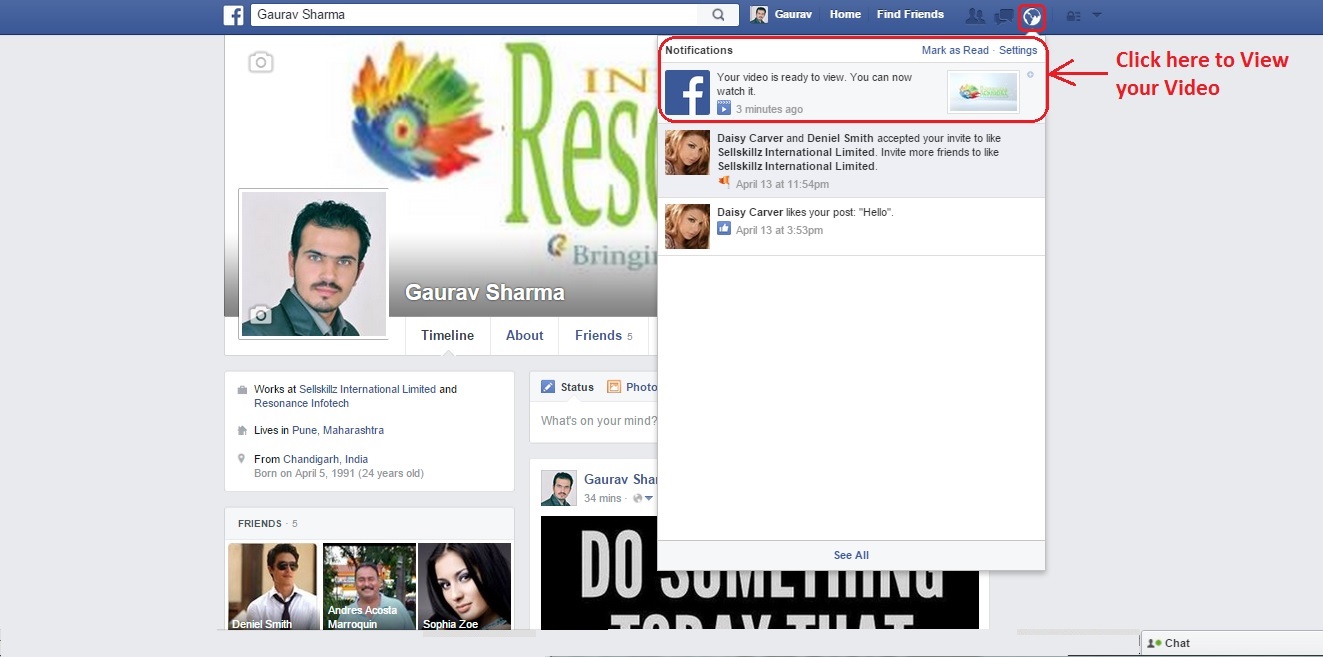The height and width of the screenshot is (657, 1323).
Task: Open Pune, Maharashtra location link
Action: coord(338,430)
